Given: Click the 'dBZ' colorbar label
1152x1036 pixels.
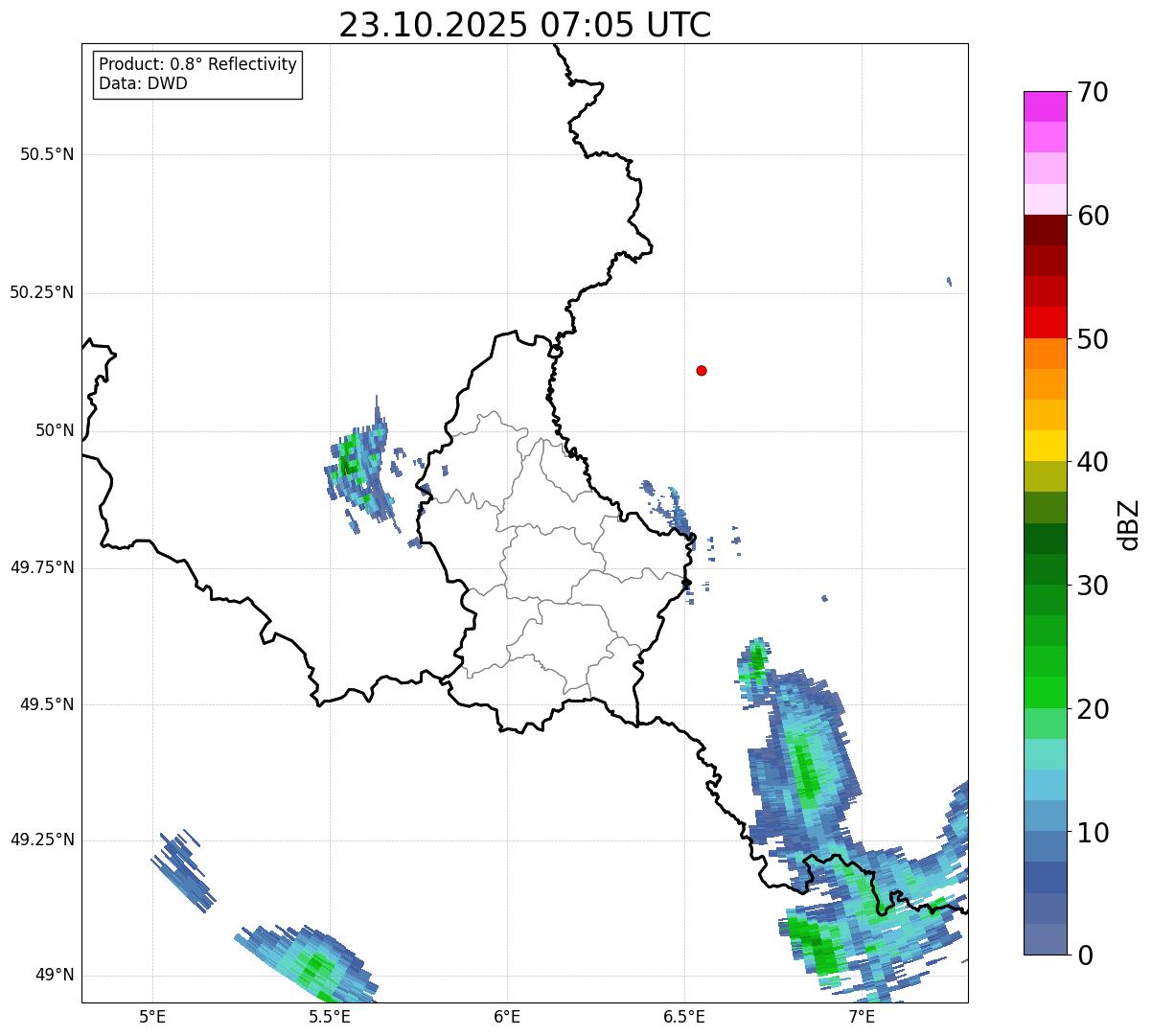Looking at the screenshot, I should [1129, 523].
